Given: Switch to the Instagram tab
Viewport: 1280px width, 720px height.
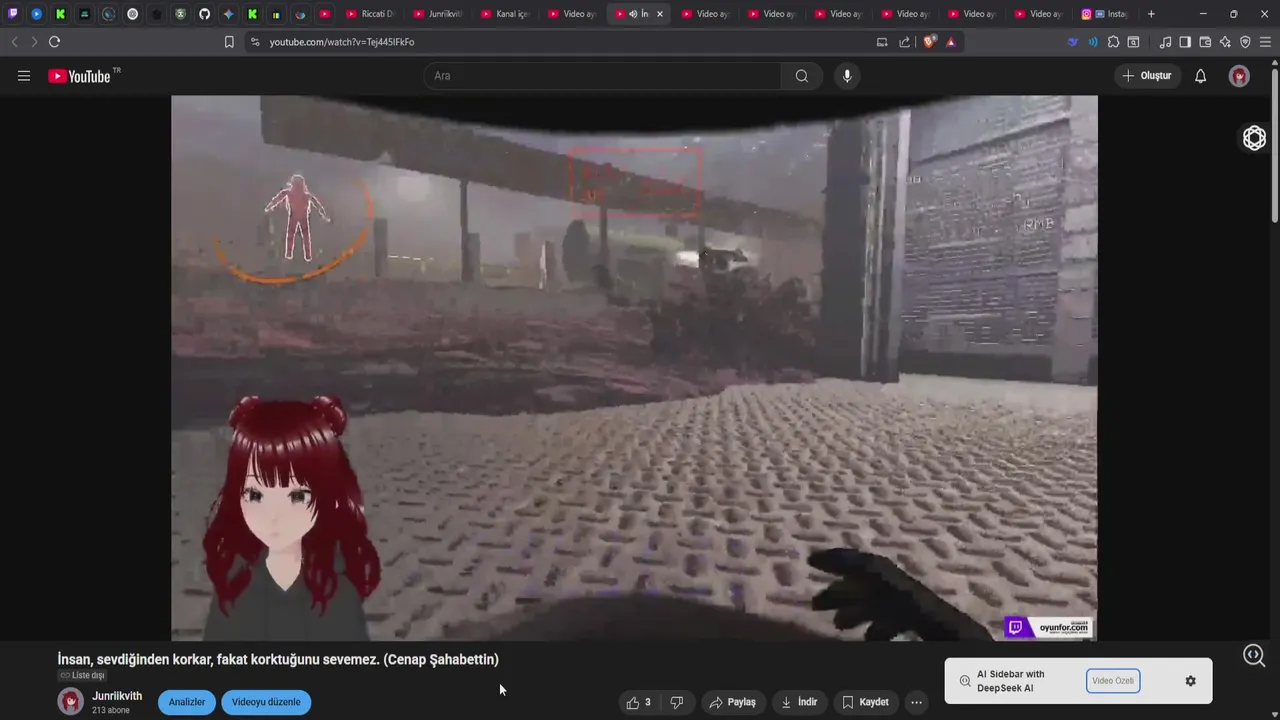Looking at the screenshot, I should point(1105,14).
